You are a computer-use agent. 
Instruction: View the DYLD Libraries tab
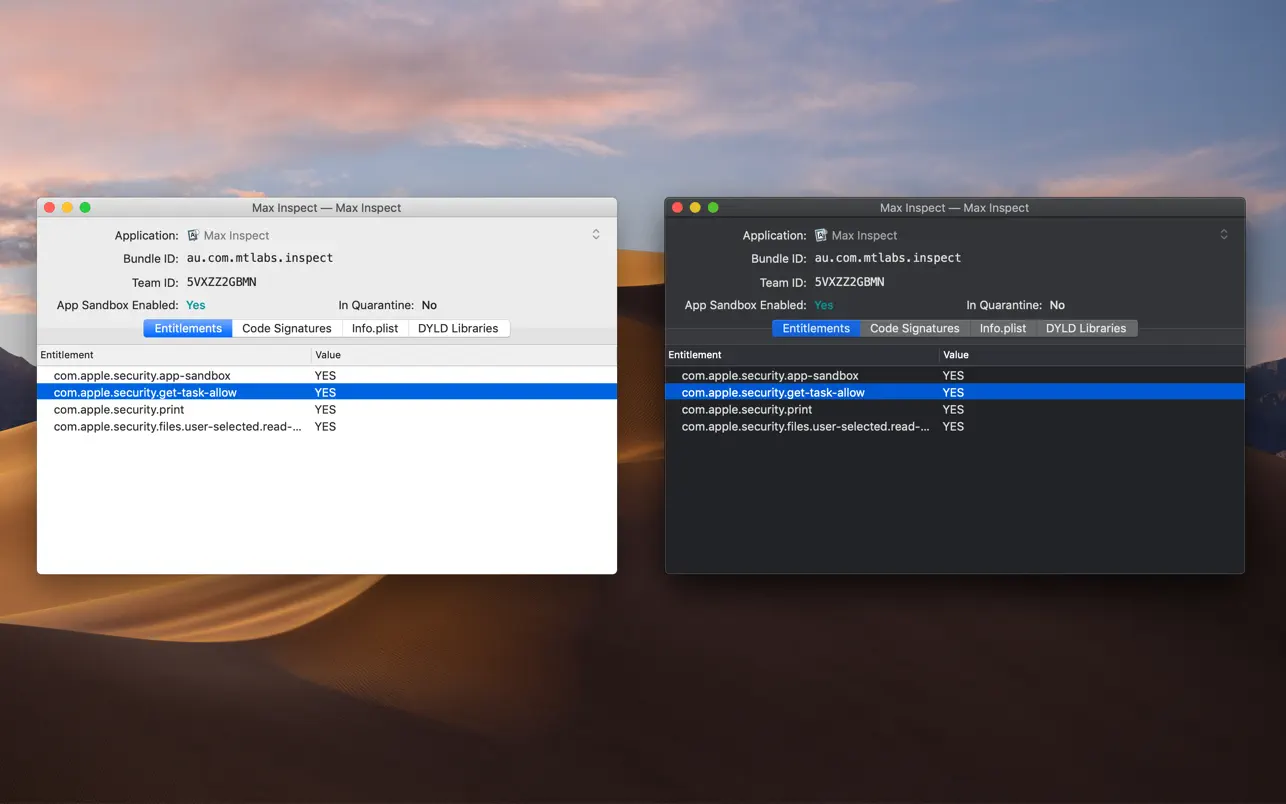(459, 327)
